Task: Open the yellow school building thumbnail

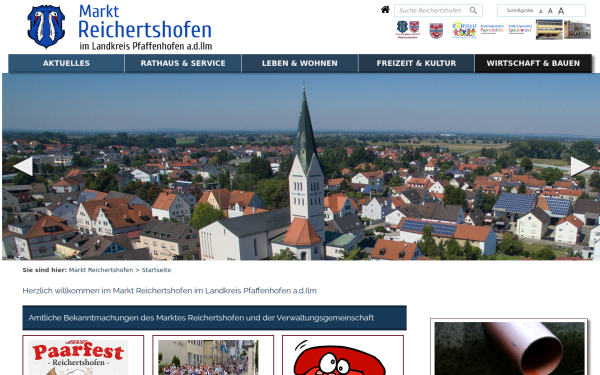Action: click(549, 30)
